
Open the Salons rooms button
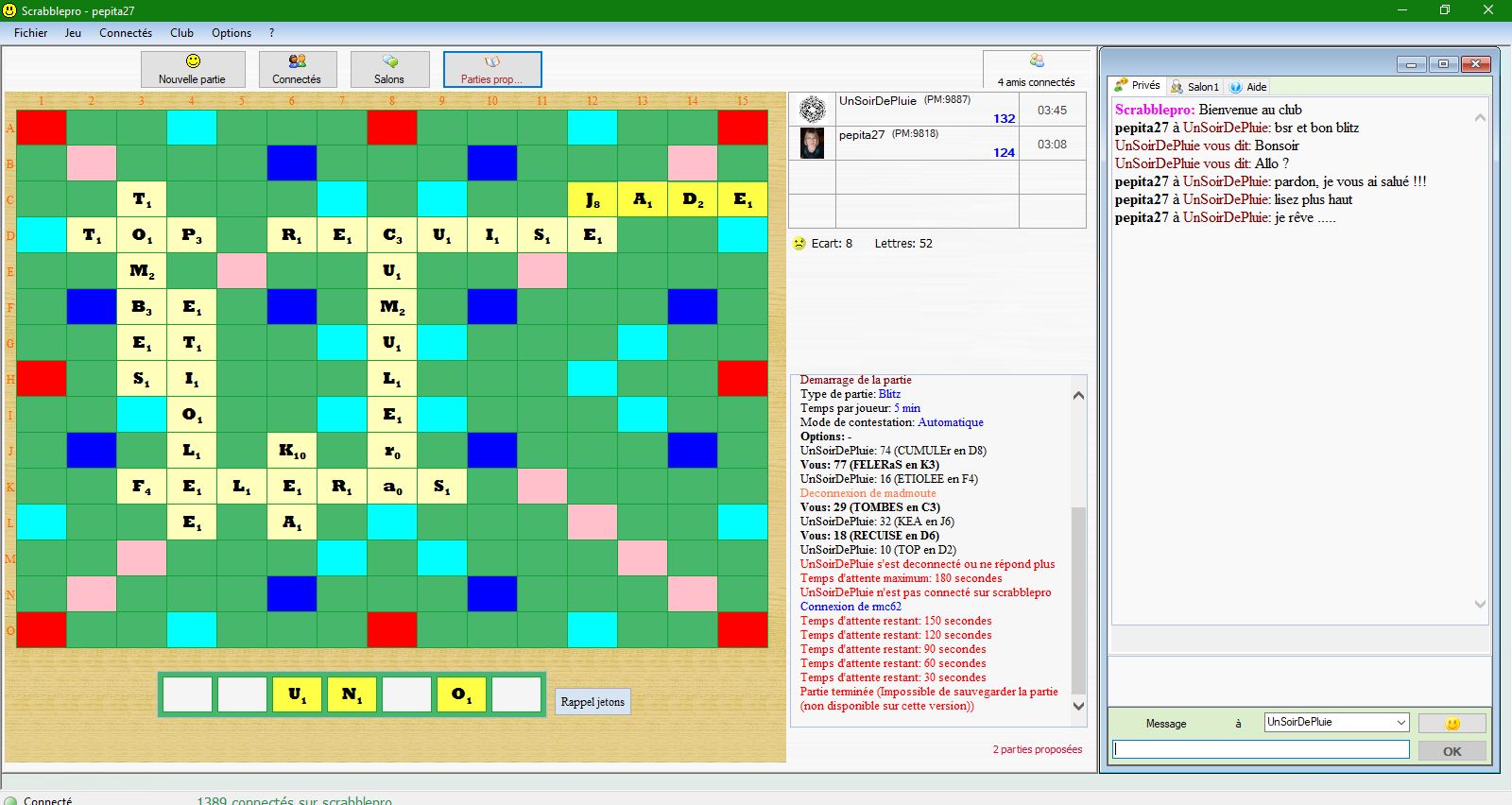click(x=389, y=69)
